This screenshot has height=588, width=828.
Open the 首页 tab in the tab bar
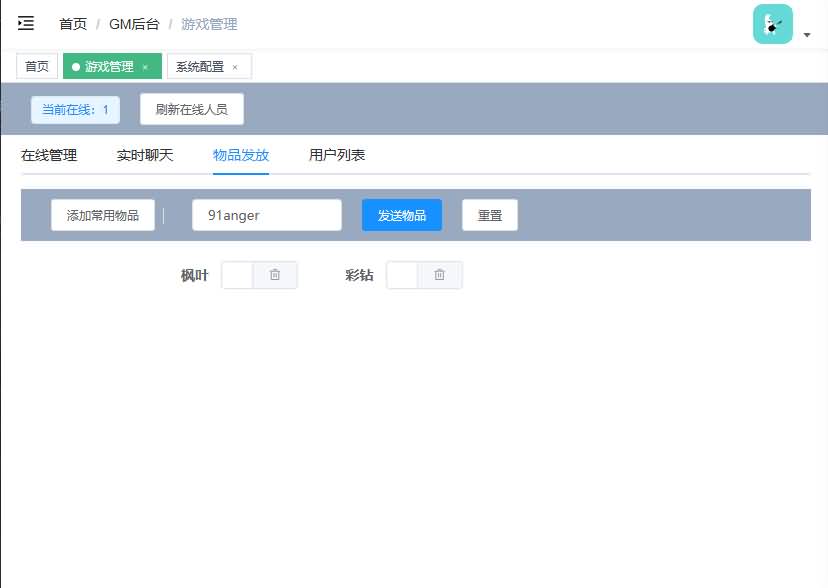click(36, 67)
